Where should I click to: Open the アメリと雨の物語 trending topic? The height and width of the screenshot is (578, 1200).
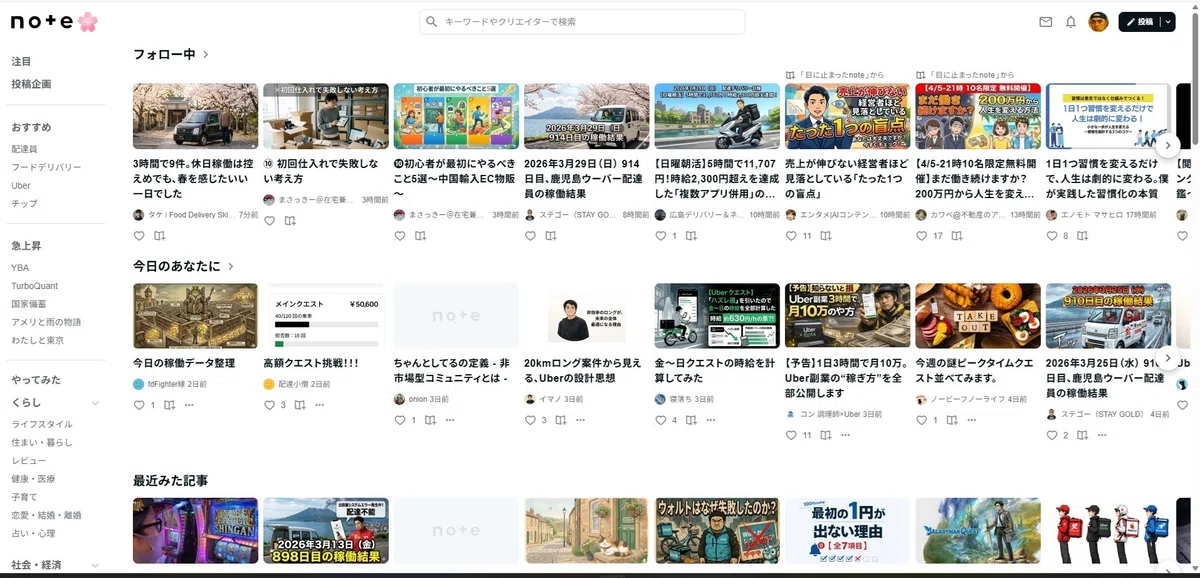point(46,322)
